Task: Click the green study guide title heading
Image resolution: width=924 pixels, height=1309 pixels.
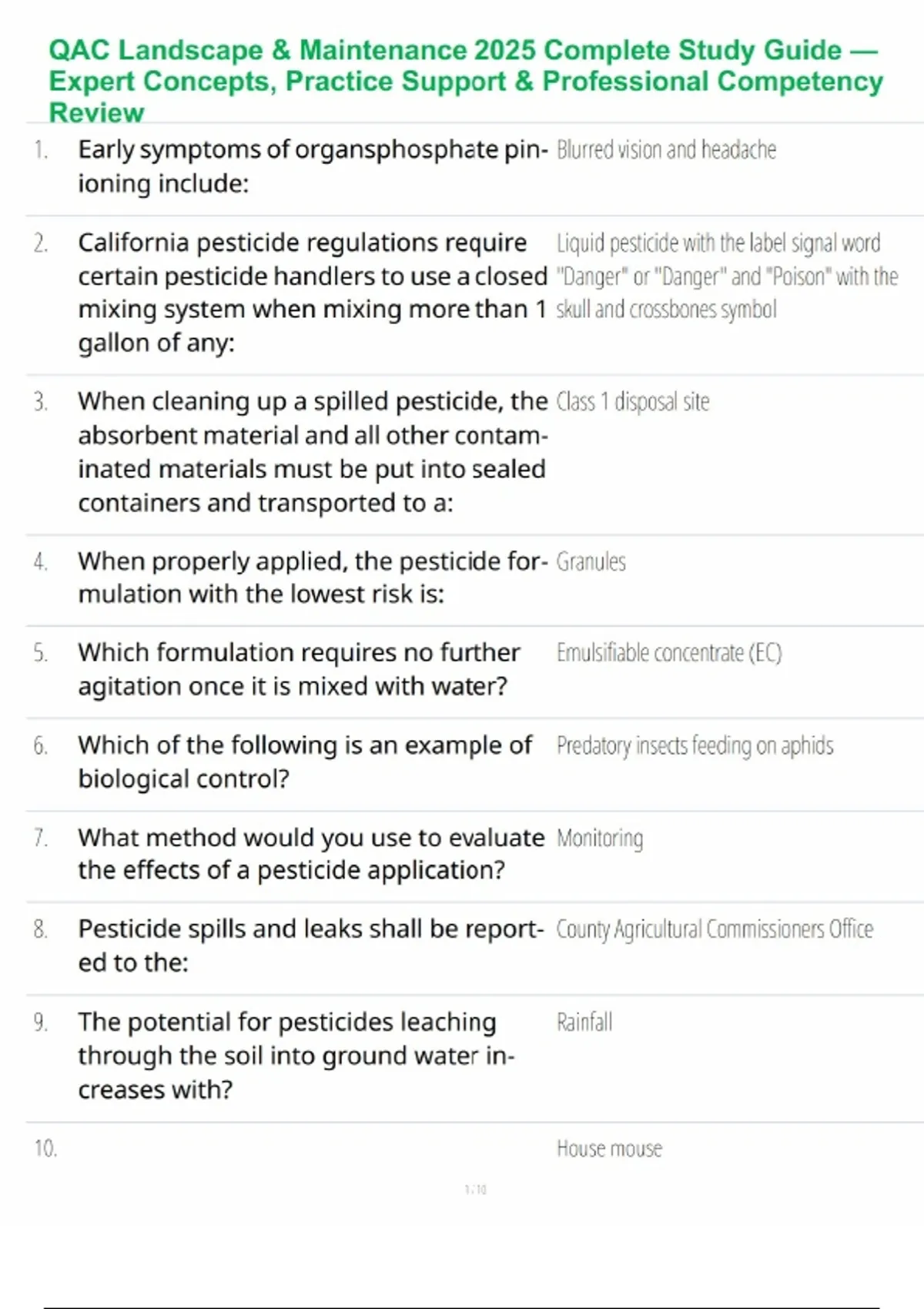Action: 465,81
